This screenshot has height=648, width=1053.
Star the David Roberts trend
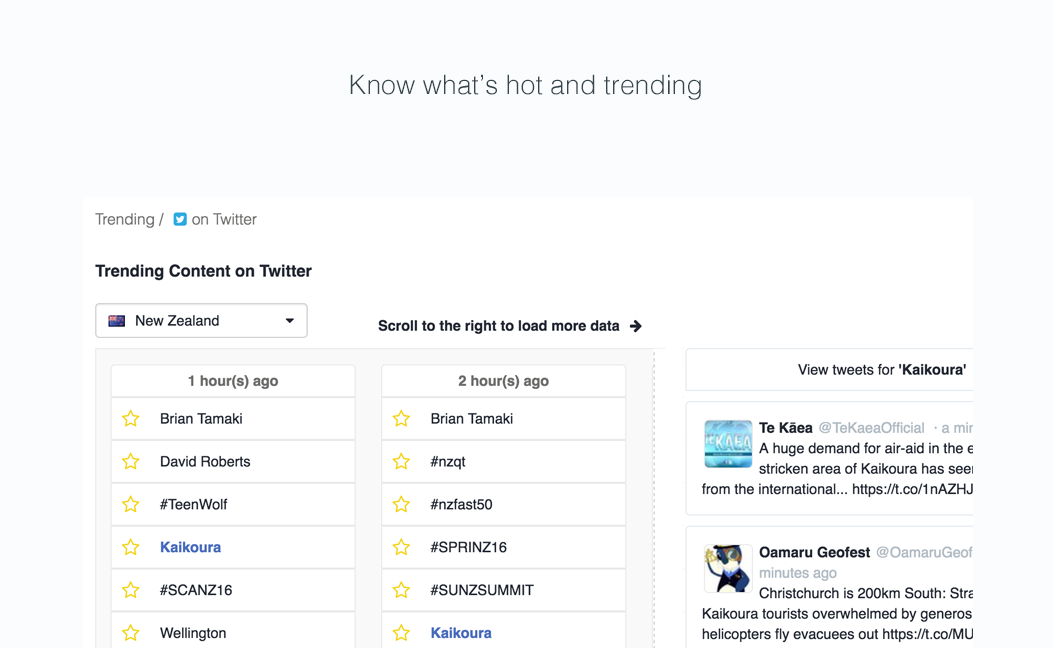[x=130, y=461]
